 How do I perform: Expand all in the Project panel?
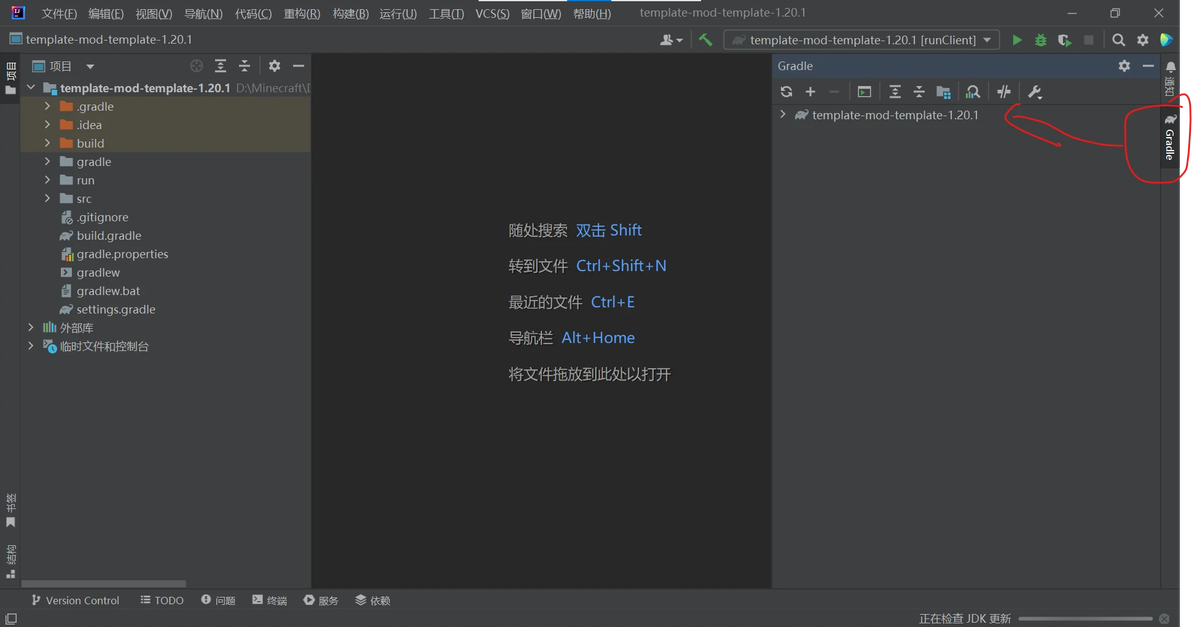[220, 66]
